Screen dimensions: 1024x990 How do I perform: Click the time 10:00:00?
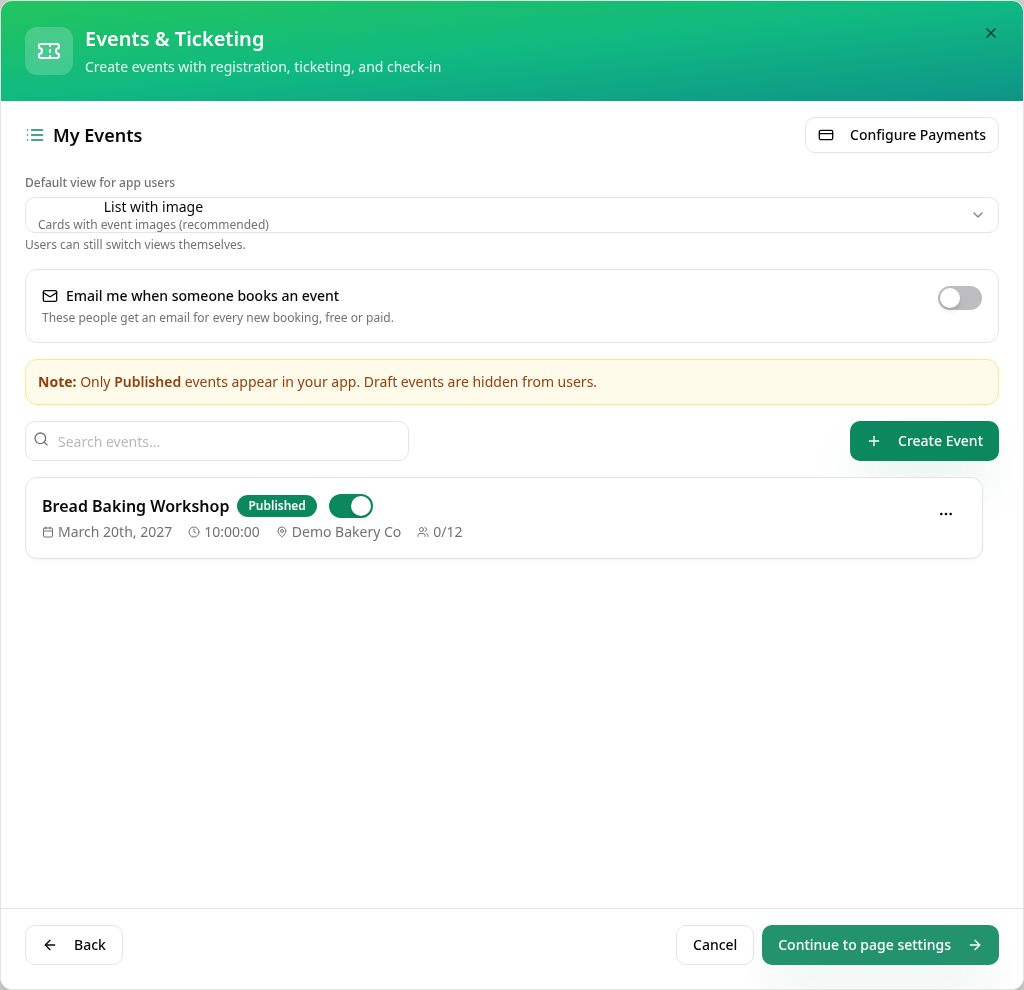232,532
